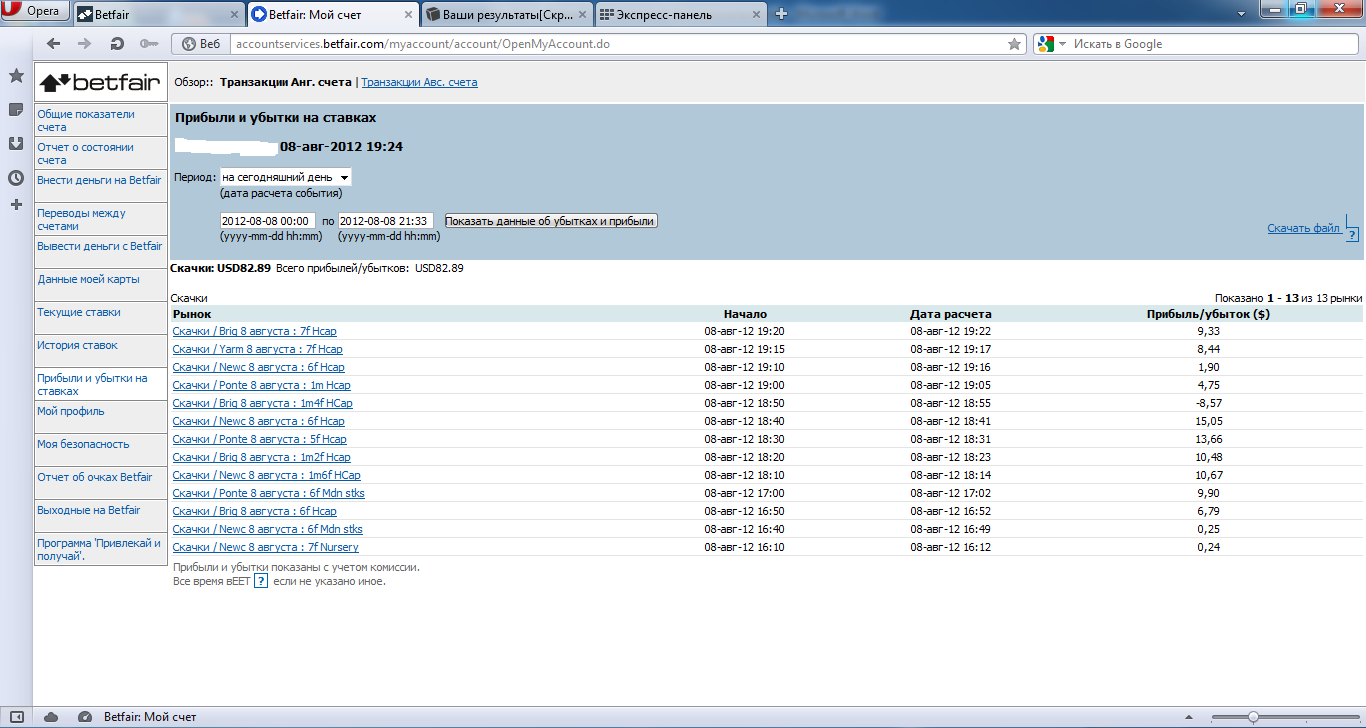Open 'Данные моей карты'

click(x=100, y=285)
